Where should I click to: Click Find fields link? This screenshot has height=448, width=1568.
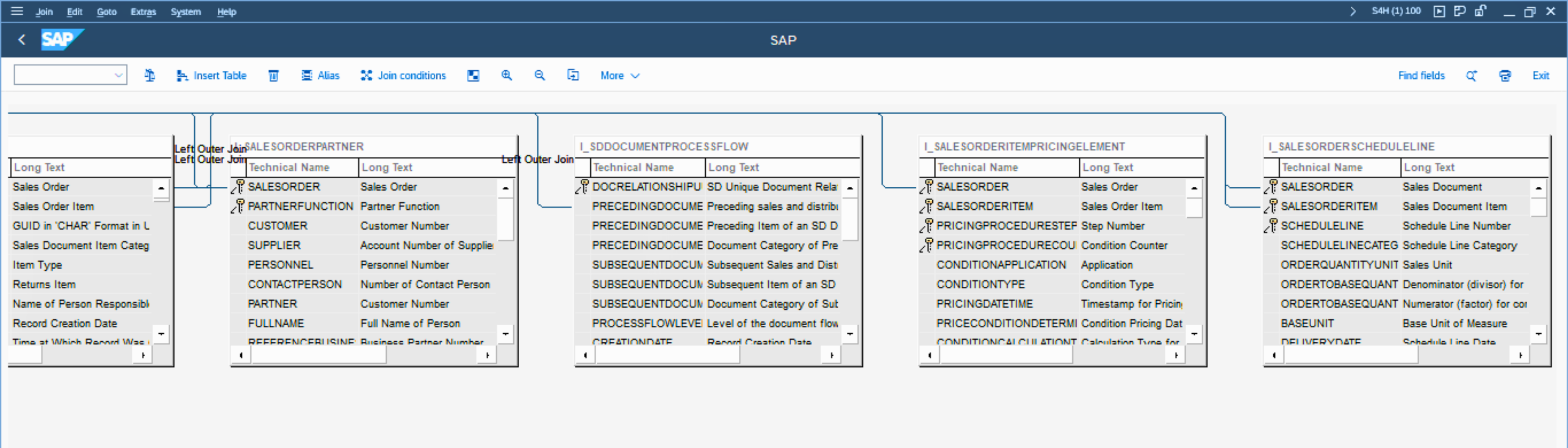click(x=1421, y=75)
